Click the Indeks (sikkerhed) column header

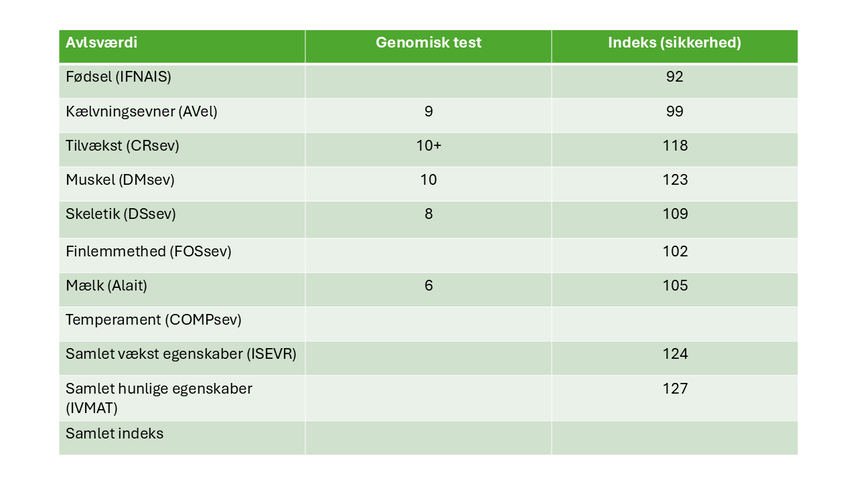tap(674, 43)
